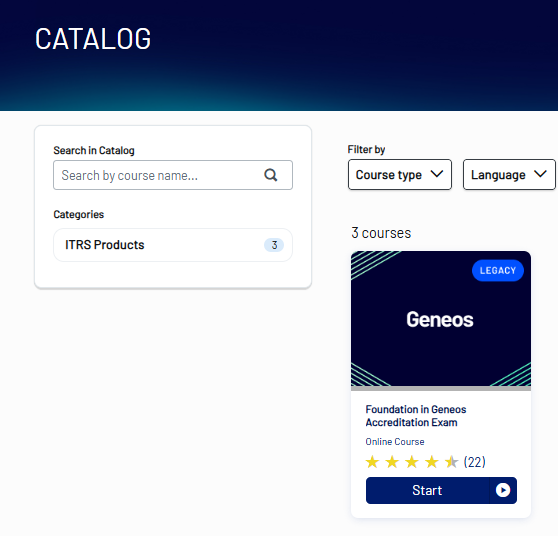Open the Course type filter dropdown

click(x=400, y=174)
